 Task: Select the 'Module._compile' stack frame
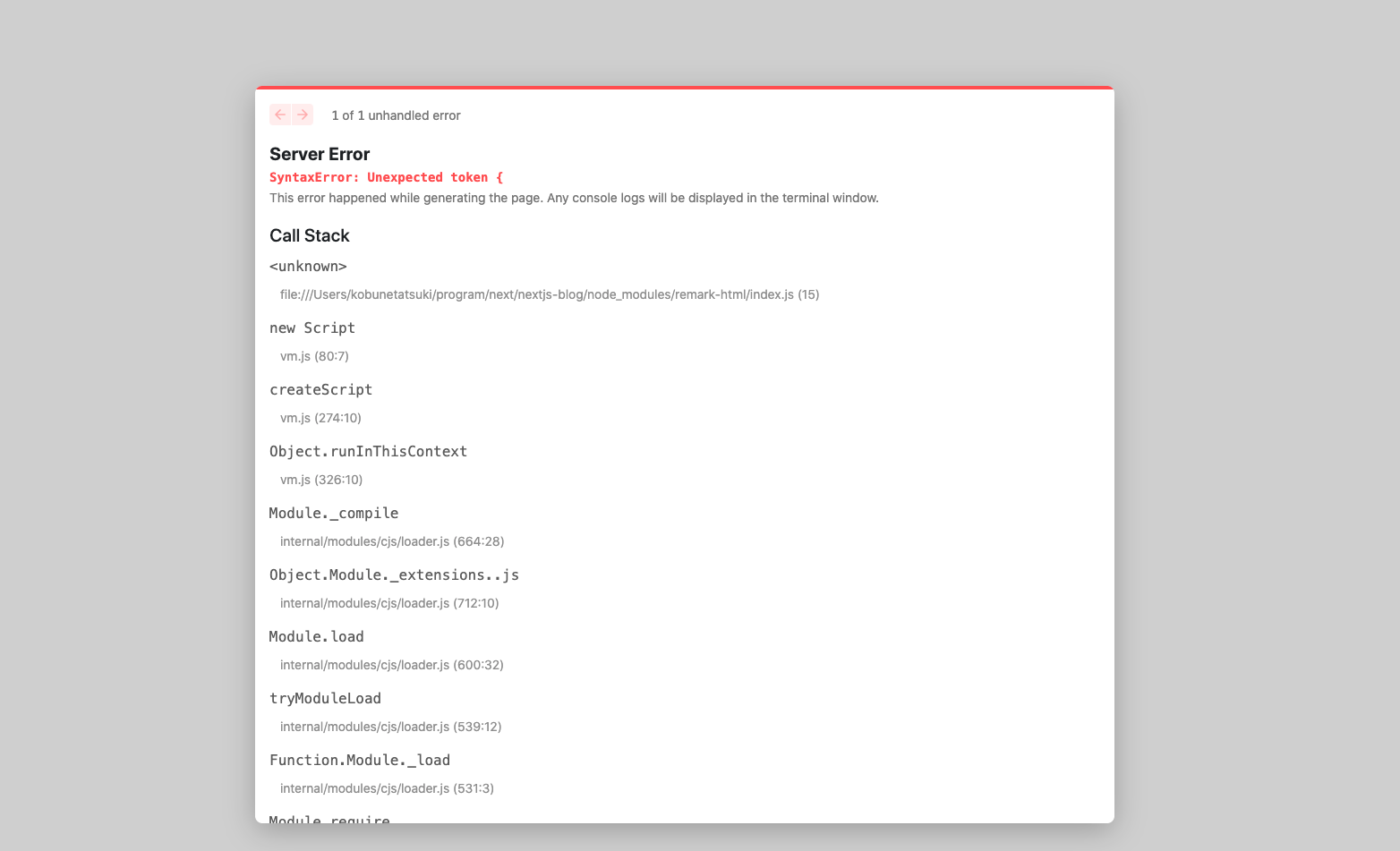point(334,514)
